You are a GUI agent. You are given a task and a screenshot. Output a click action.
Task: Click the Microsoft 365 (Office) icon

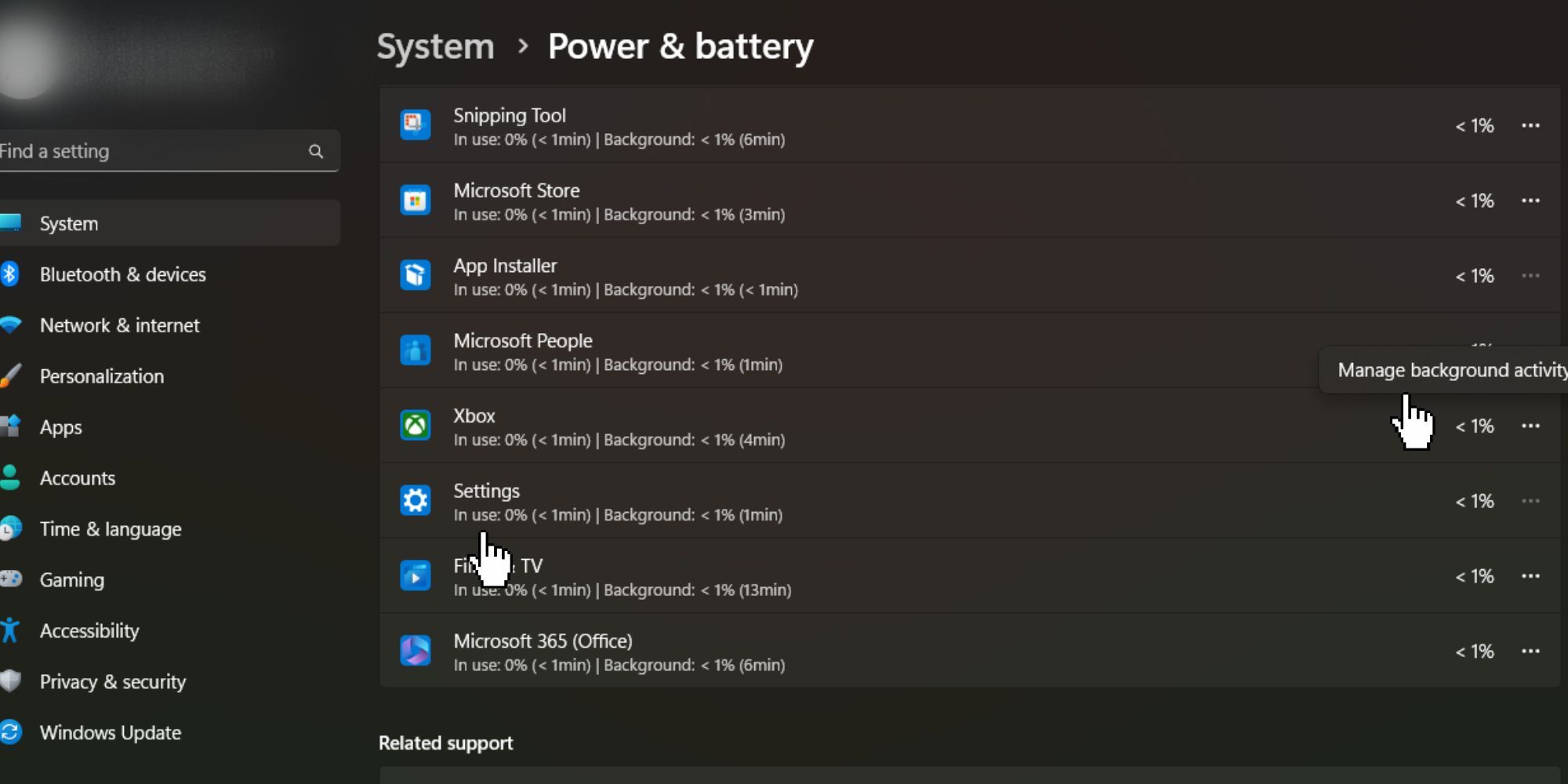pyautogui.click(x=415, y=651)
